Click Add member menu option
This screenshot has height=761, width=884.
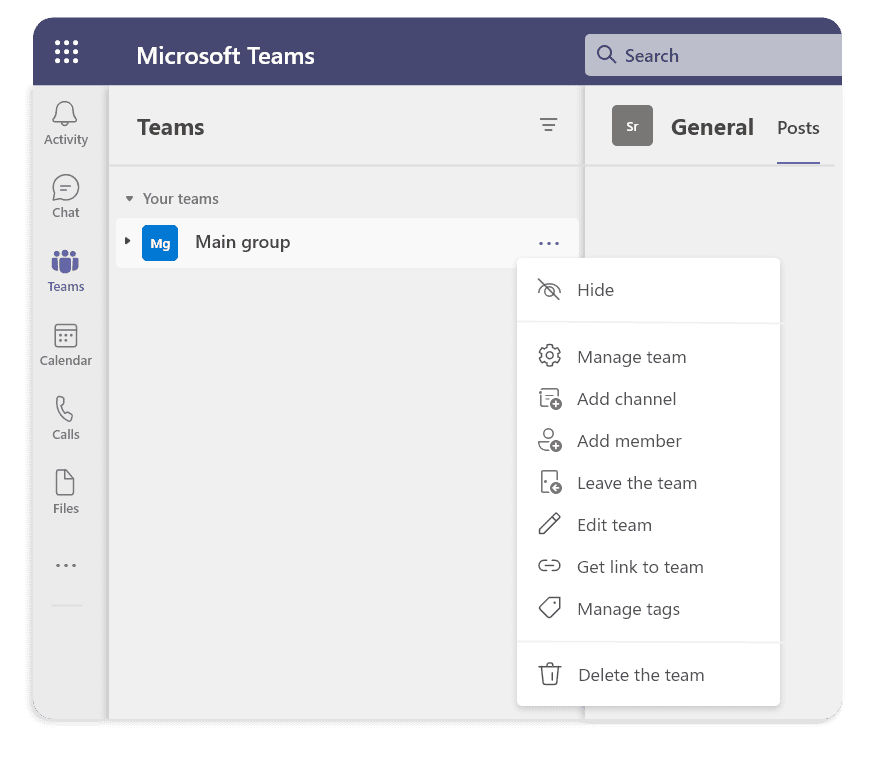(x=629, y=441)
